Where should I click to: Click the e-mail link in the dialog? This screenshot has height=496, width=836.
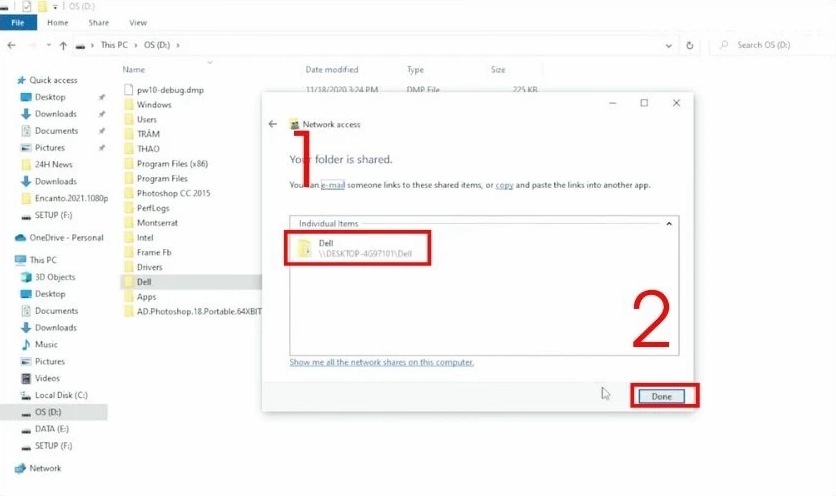333,185
